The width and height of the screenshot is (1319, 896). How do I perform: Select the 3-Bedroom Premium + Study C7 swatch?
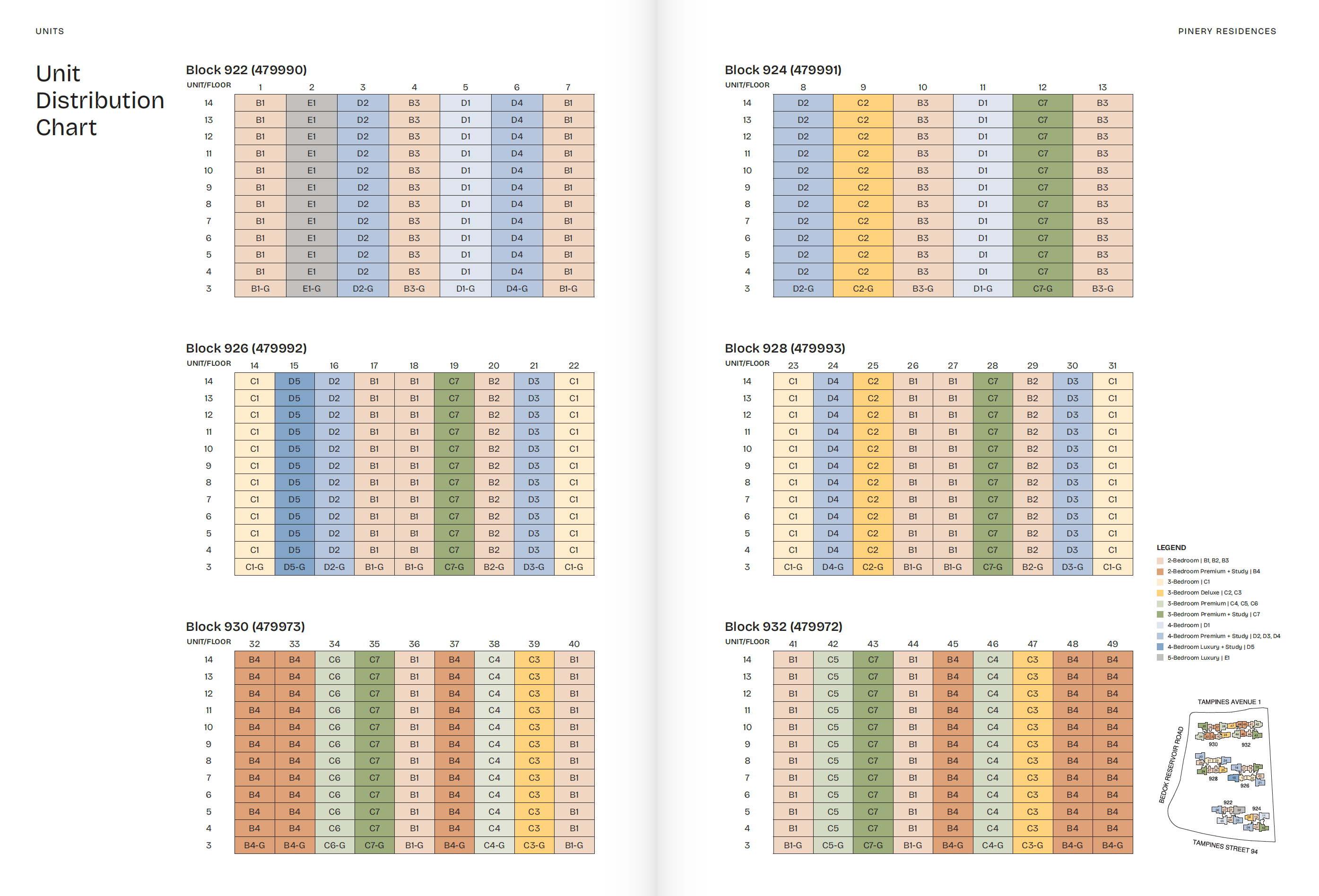coord(1160,614)
